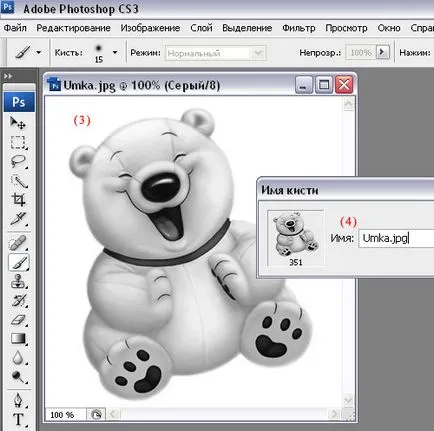Screen dimensions: 434x431
Task: Click the Имя brush name input field
Action: click(x=396, y=238)
